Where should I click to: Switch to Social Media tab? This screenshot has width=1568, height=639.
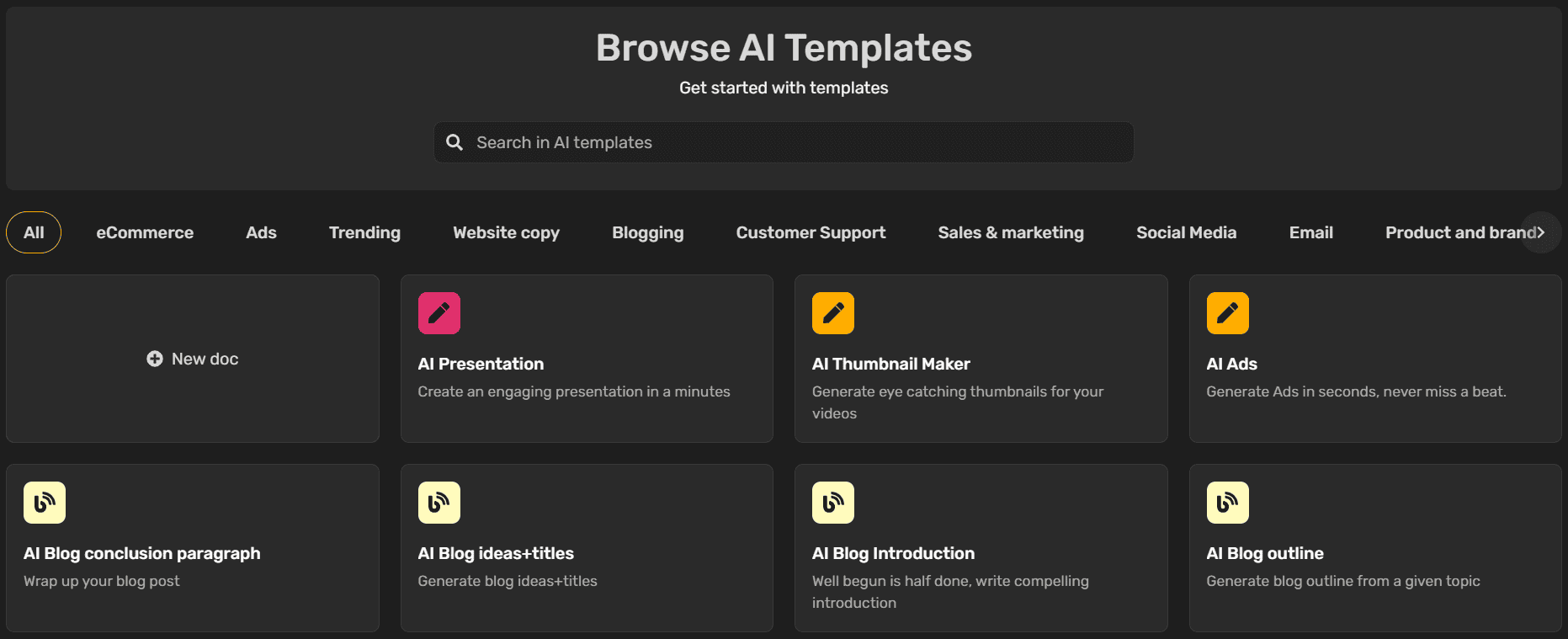point(1186,232)
